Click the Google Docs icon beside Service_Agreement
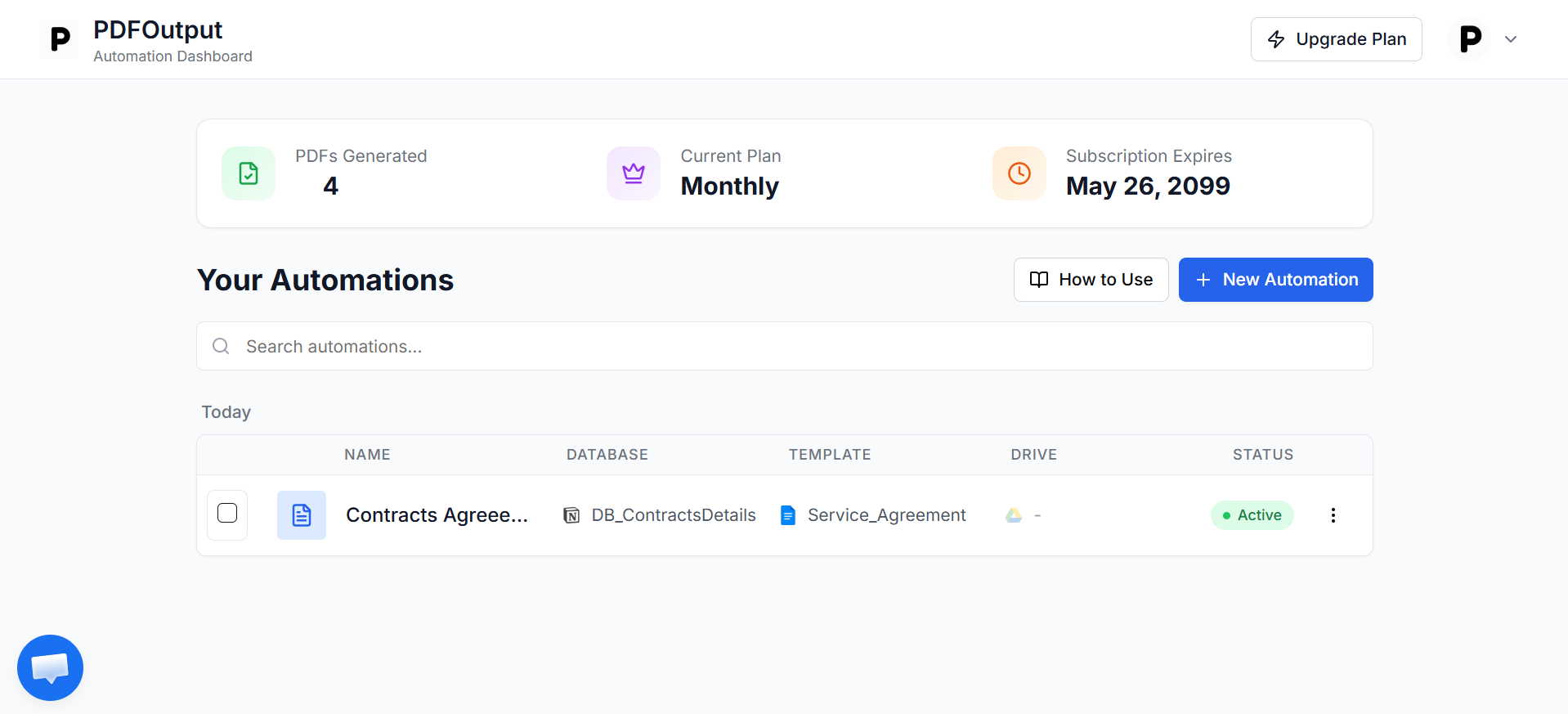The height and width of the screenshot is (714, 1568). [x=788, y=515]
